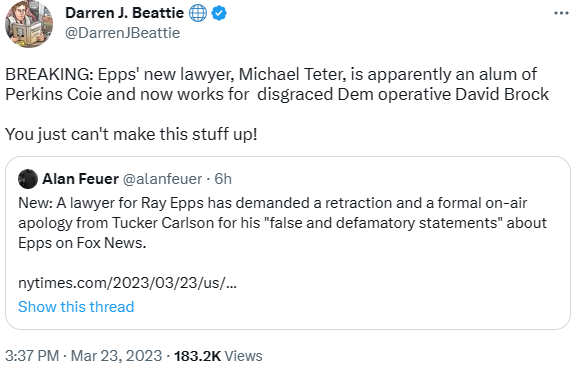Click the BREAKING tweet text about Michael Teter
Screen dimensions: 578x379
pos(277,84)
